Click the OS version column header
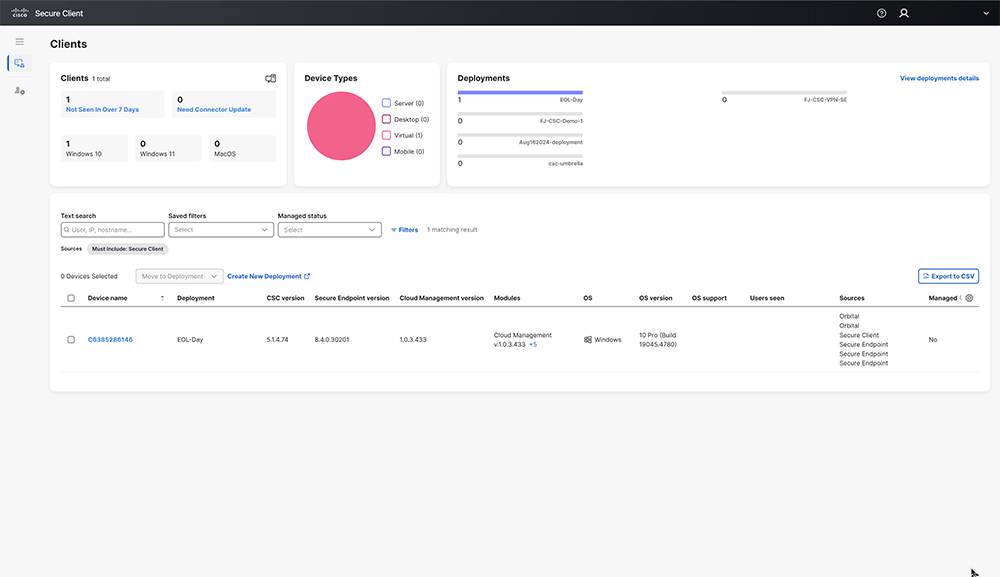 click(x=656, y=298)
